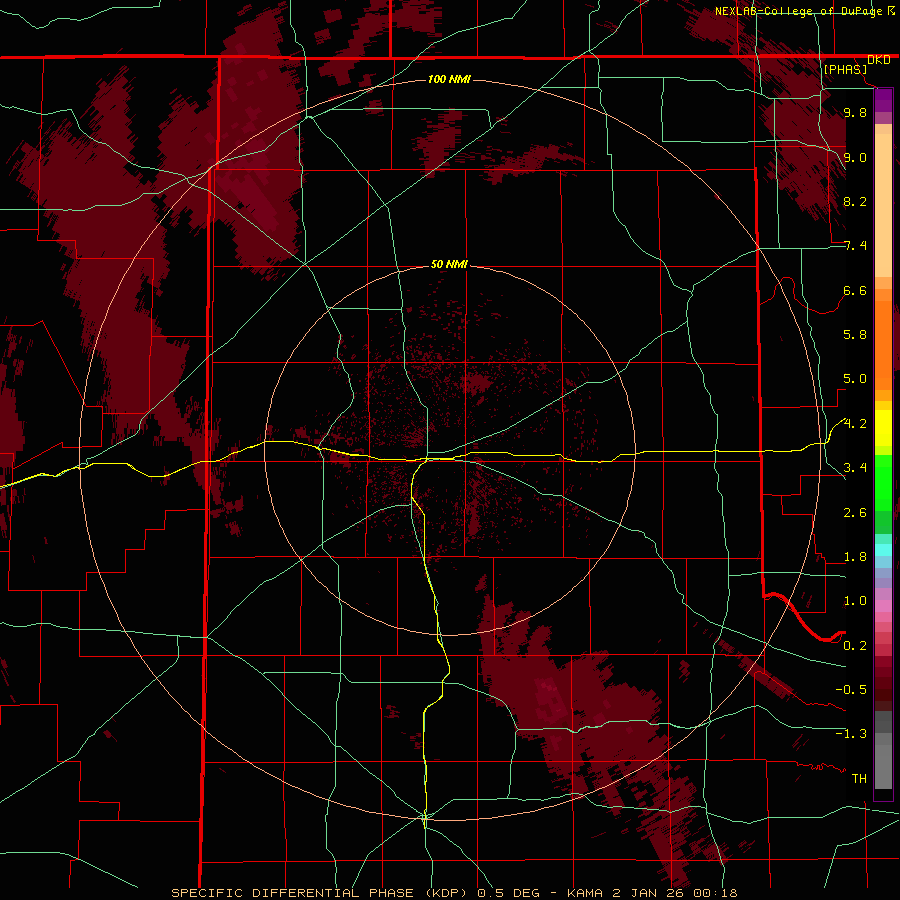Click the -1.3 scale value

tap(851, 734)
